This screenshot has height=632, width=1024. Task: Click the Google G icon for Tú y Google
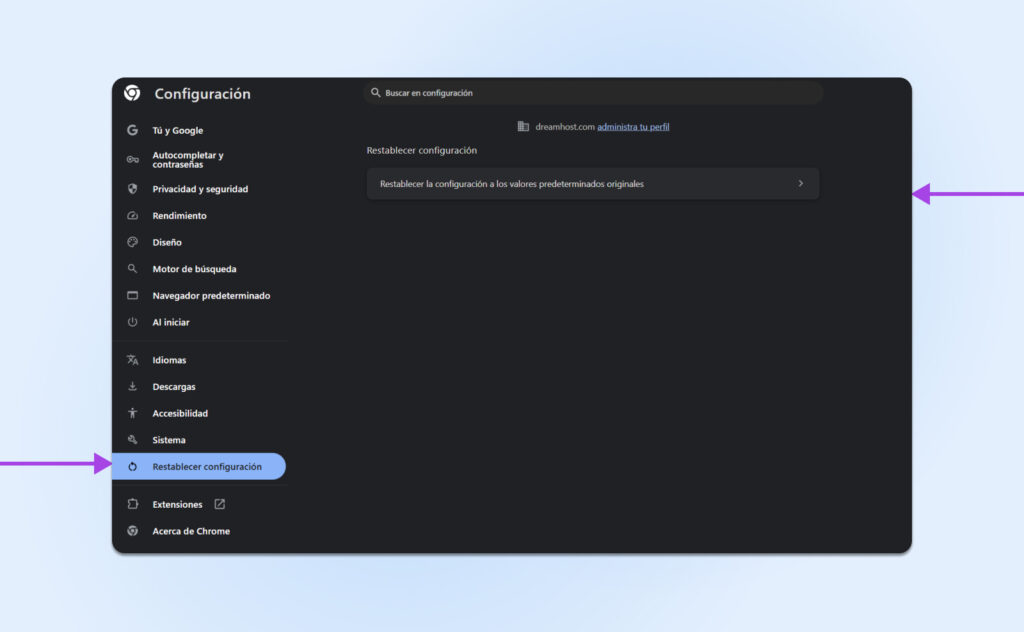click(x=132, y=130)
